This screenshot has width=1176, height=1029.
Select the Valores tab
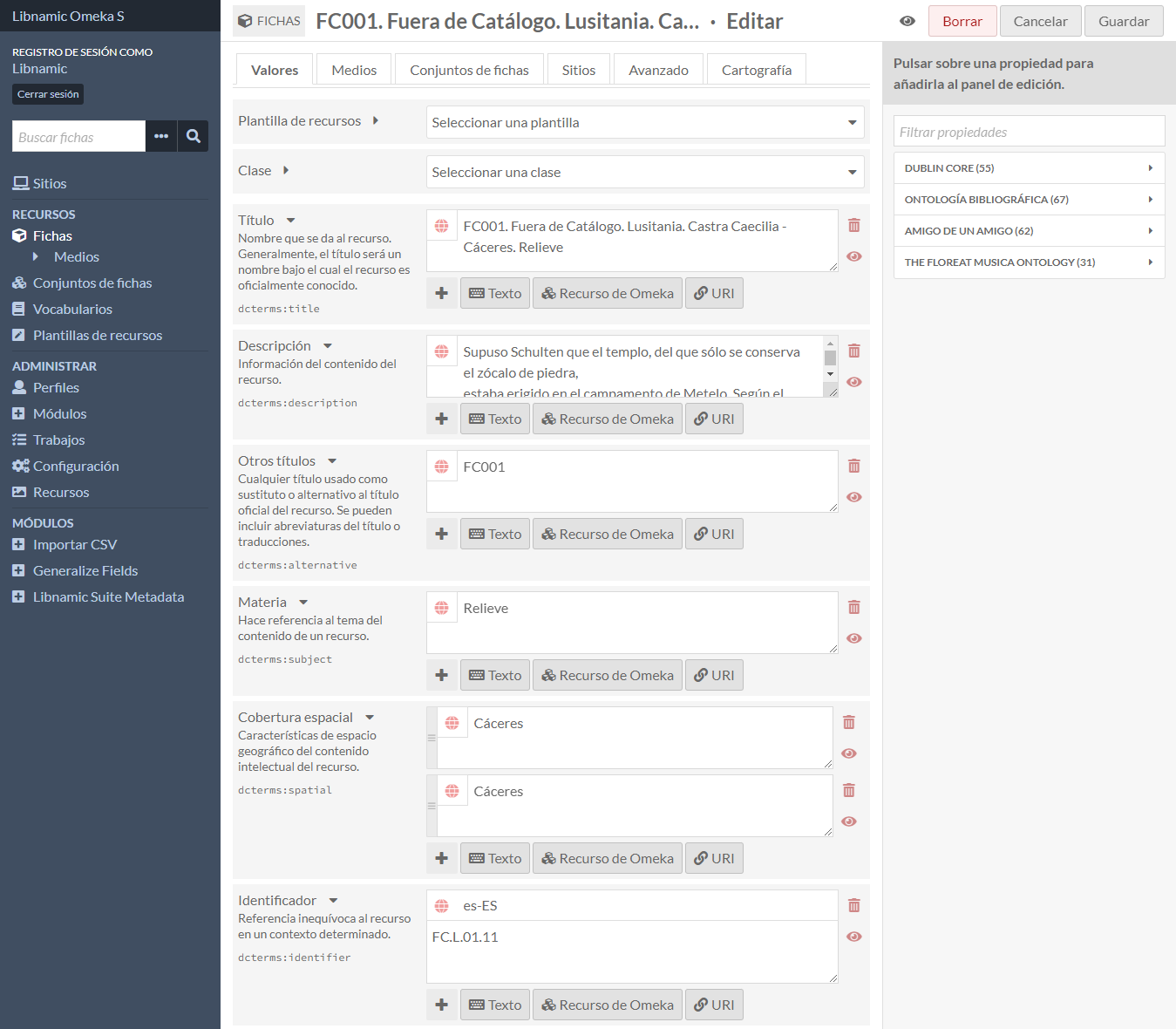[275, 70]
